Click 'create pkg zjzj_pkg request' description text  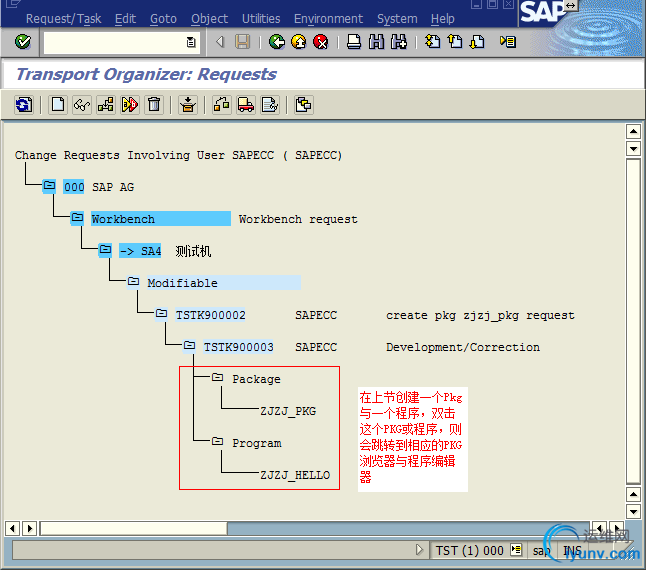(x=480, y=315)
